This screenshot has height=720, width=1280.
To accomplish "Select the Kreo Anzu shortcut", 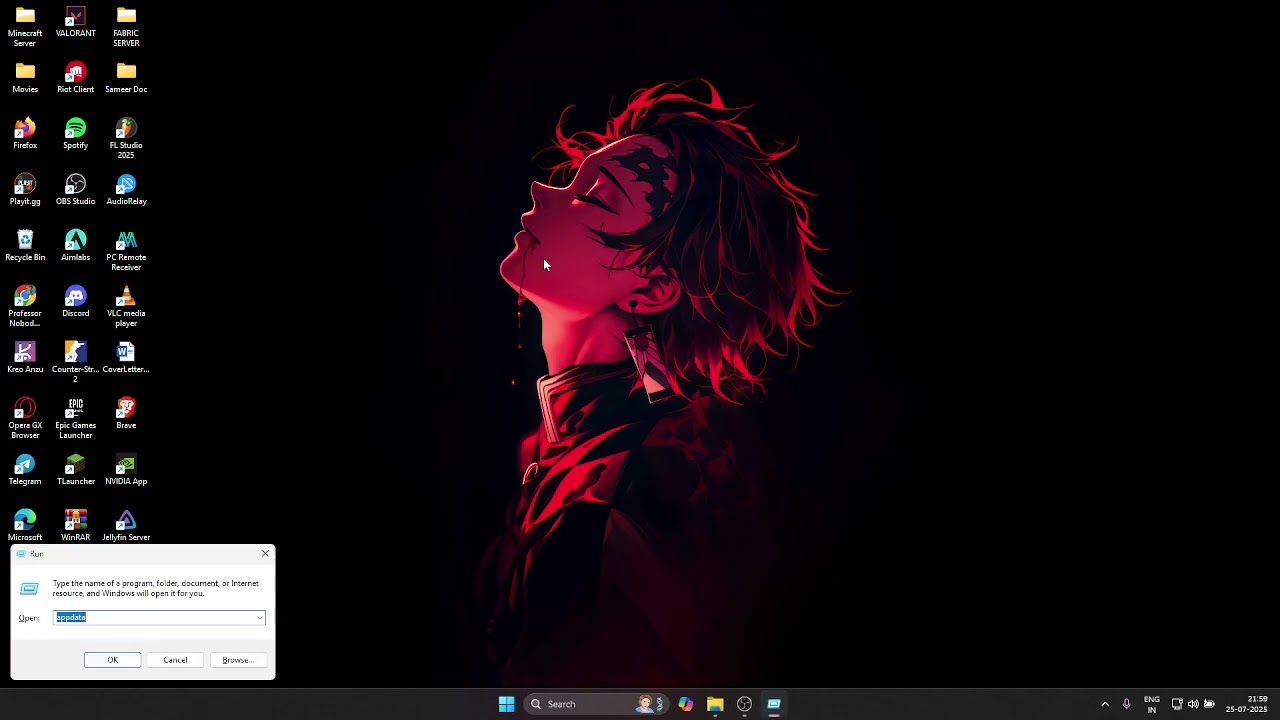I will [x=25, y=357].
